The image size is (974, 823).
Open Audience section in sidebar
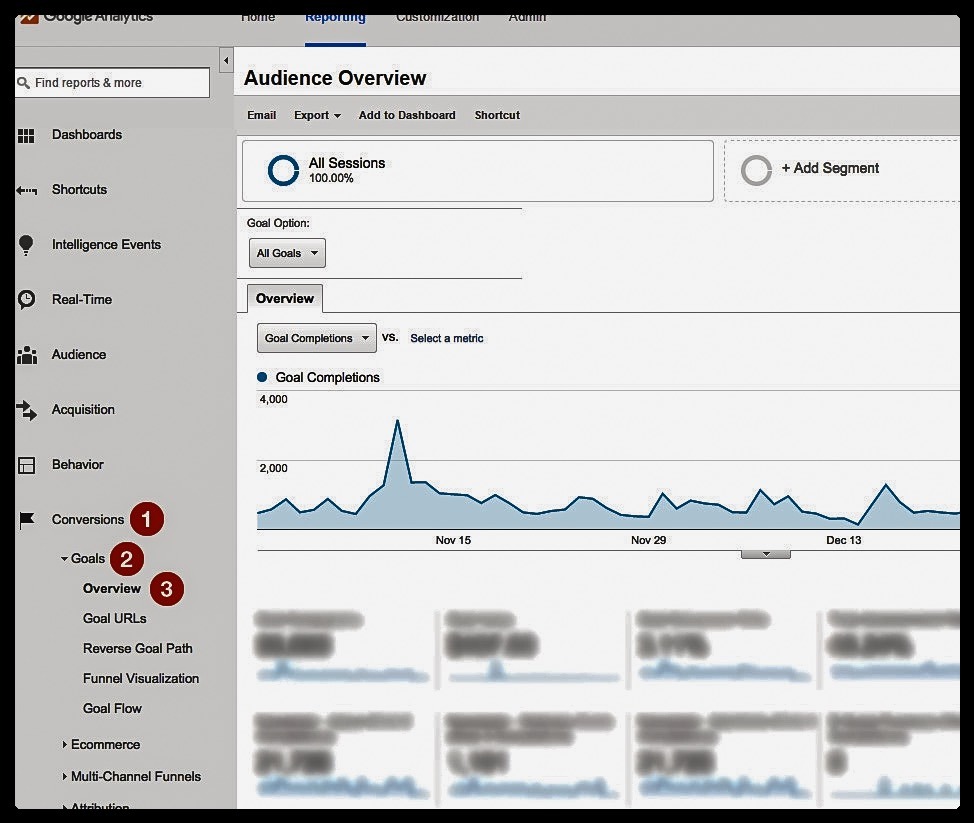click(x=79, y=355)
